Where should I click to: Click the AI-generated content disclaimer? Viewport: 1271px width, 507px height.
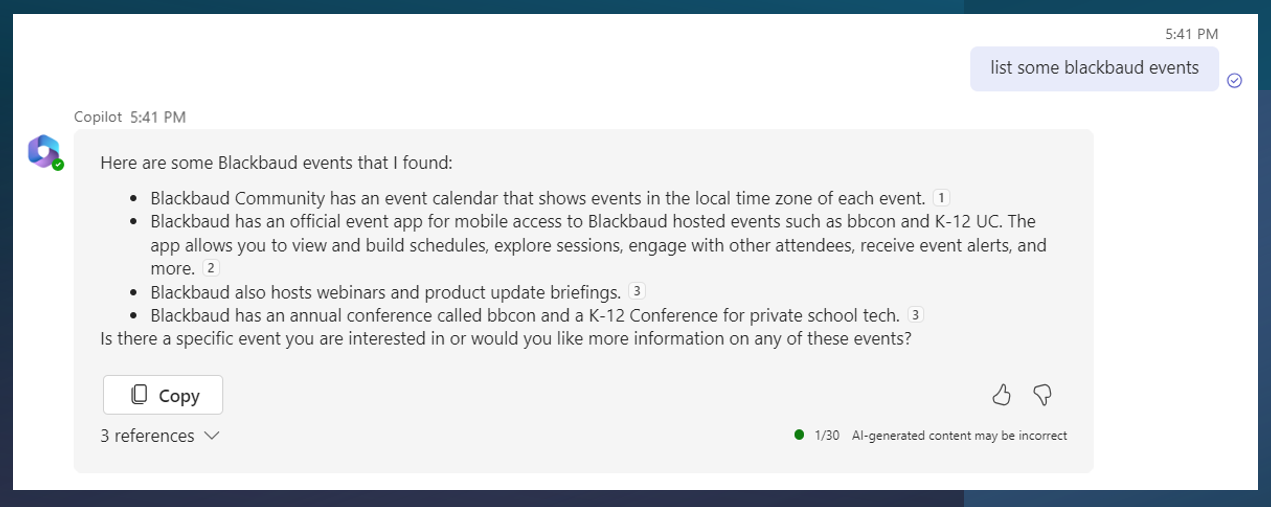[959, 436]
